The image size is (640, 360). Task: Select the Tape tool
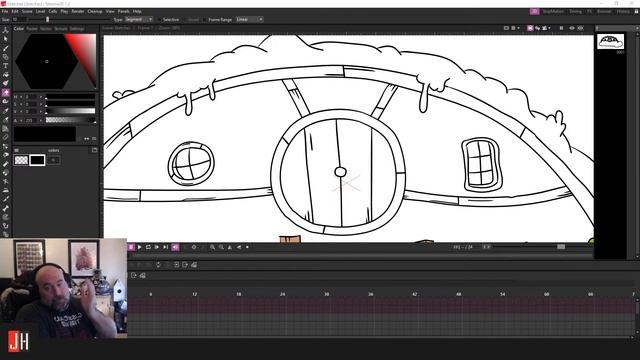[6, 102]
